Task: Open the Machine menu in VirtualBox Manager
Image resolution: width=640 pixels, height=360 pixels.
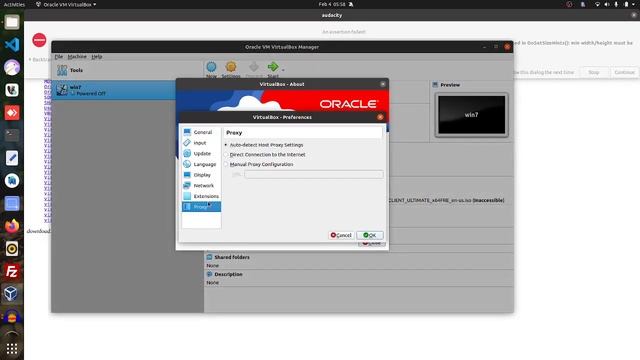Action: point(77,56)
